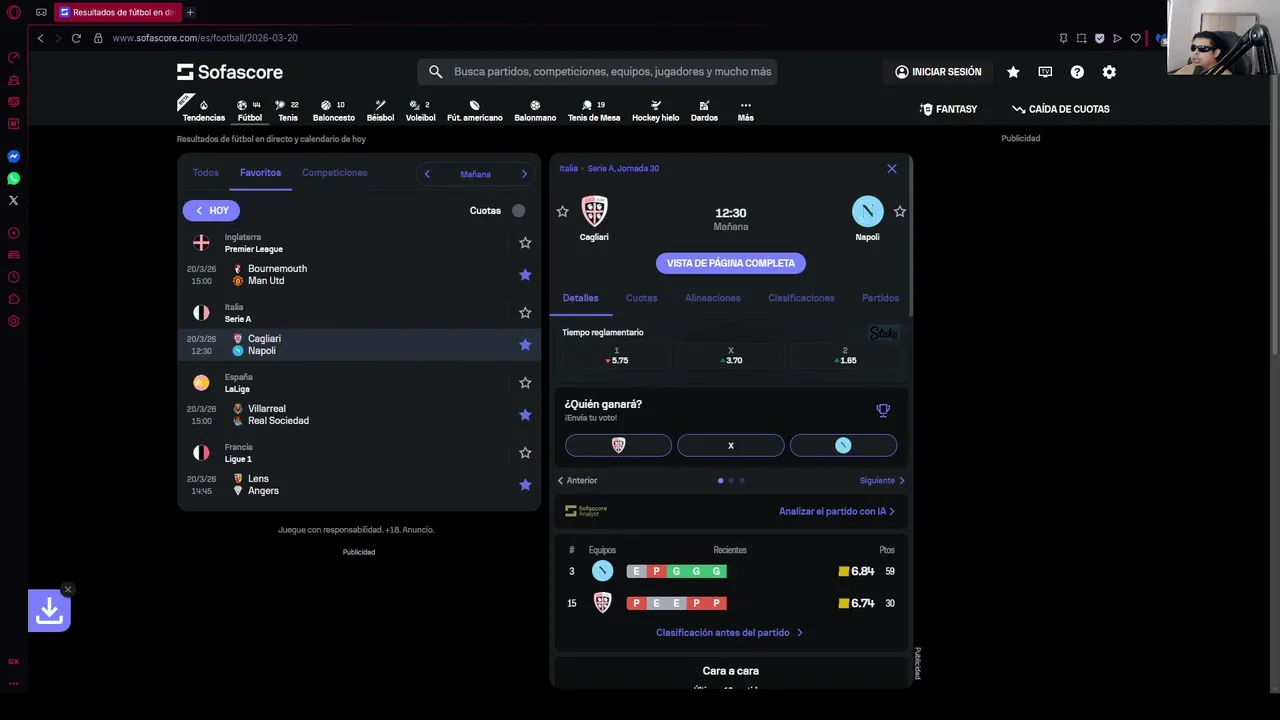Open the Más sports menu
The width and height of the screenshot is (1280, 720).
click(745, 110)
